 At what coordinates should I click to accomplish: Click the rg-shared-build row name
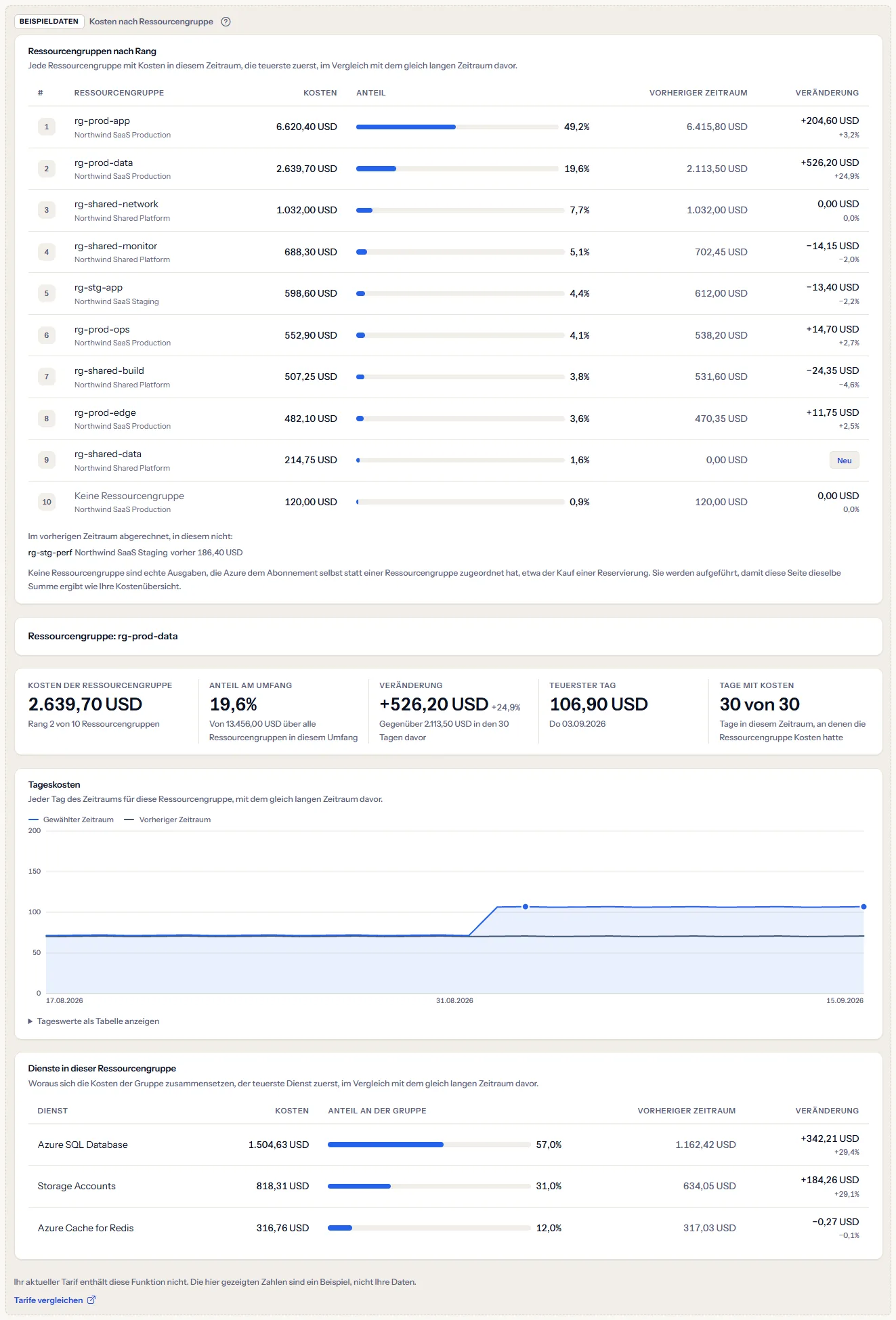tap(109, 371)
